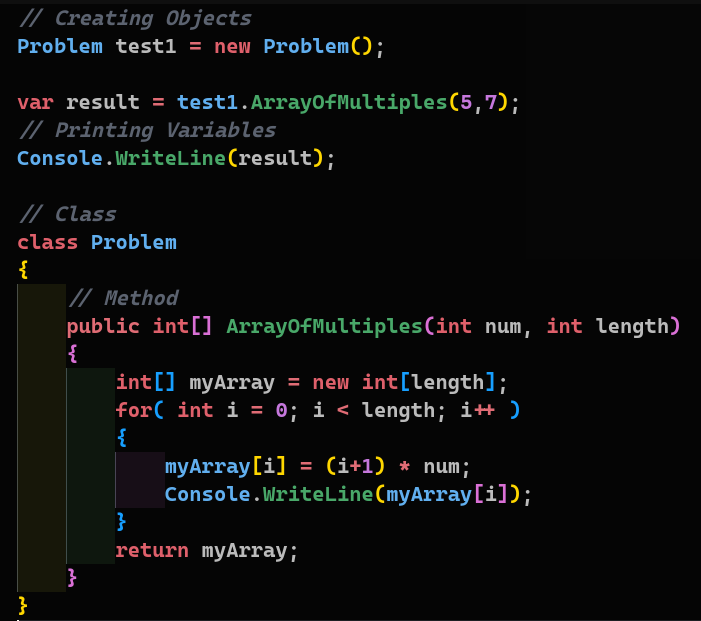Click the 'num' parameter in the signature
Image resolution: width=701 pixels, height=621 pixels.
point(503,327)
